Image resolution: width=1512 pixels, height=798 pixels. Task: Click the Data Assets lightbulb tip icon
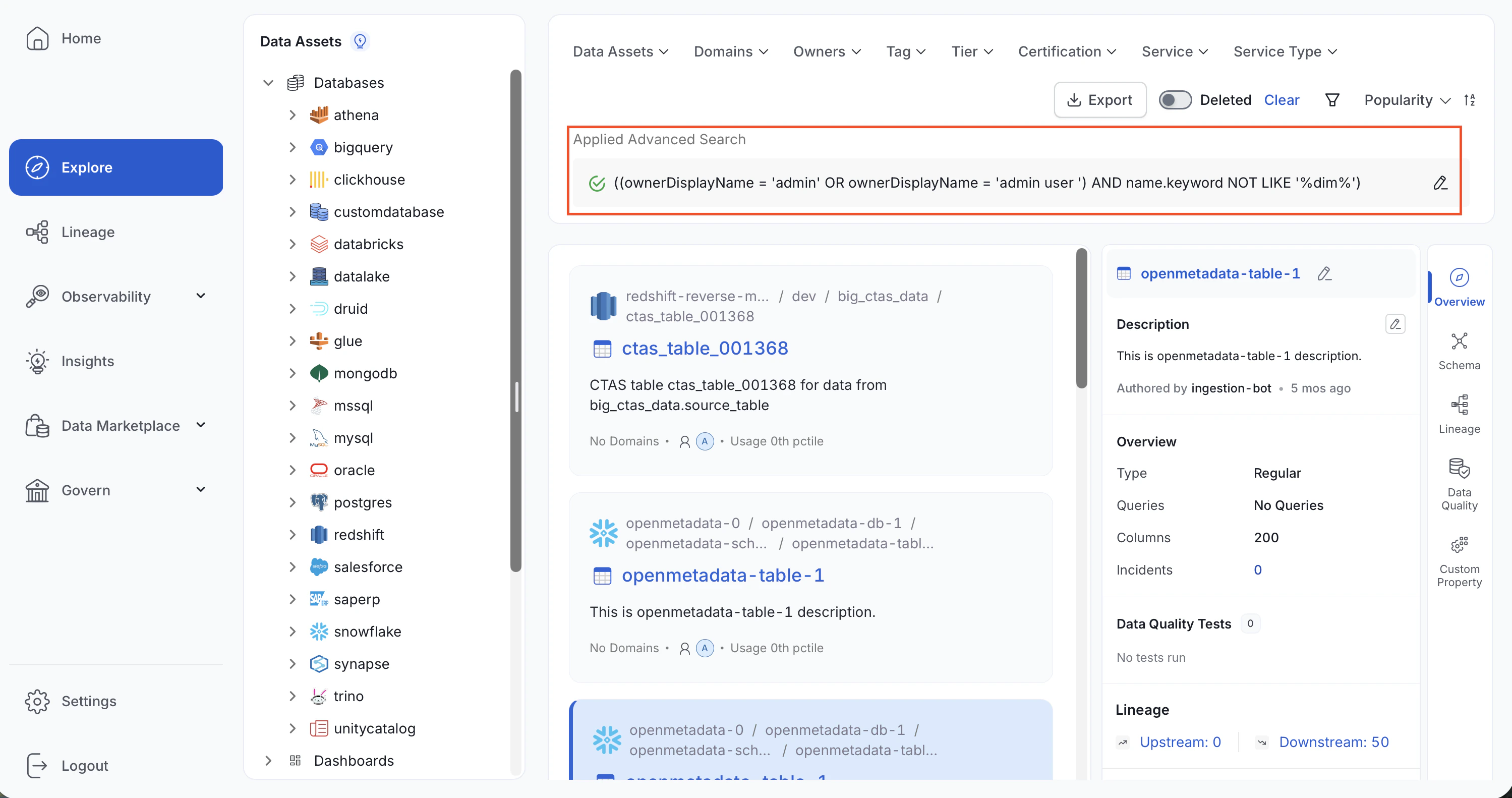click(x=360, y=41)
